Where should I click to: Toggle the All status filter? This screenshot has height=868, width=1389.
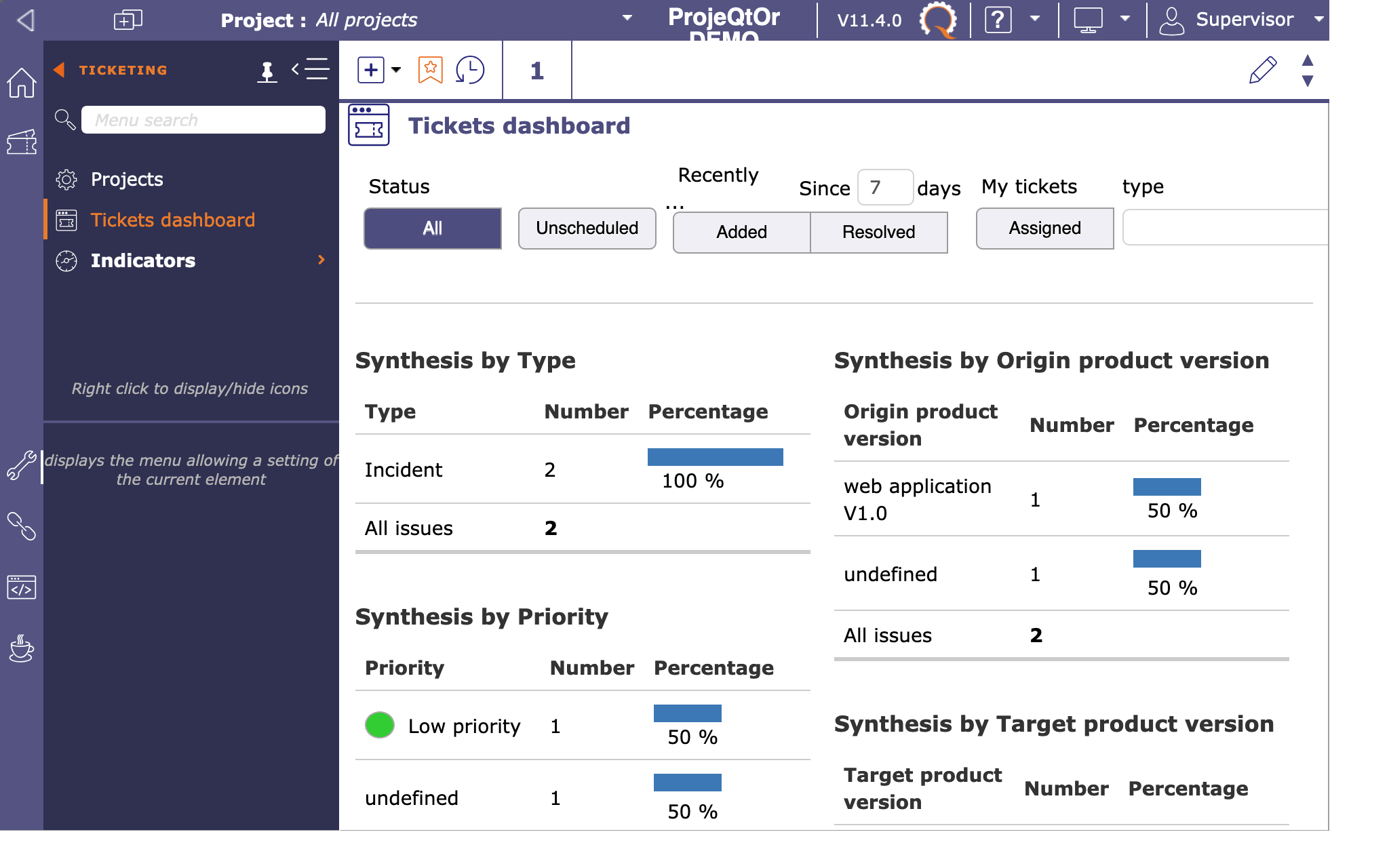(x=432, y=229)
